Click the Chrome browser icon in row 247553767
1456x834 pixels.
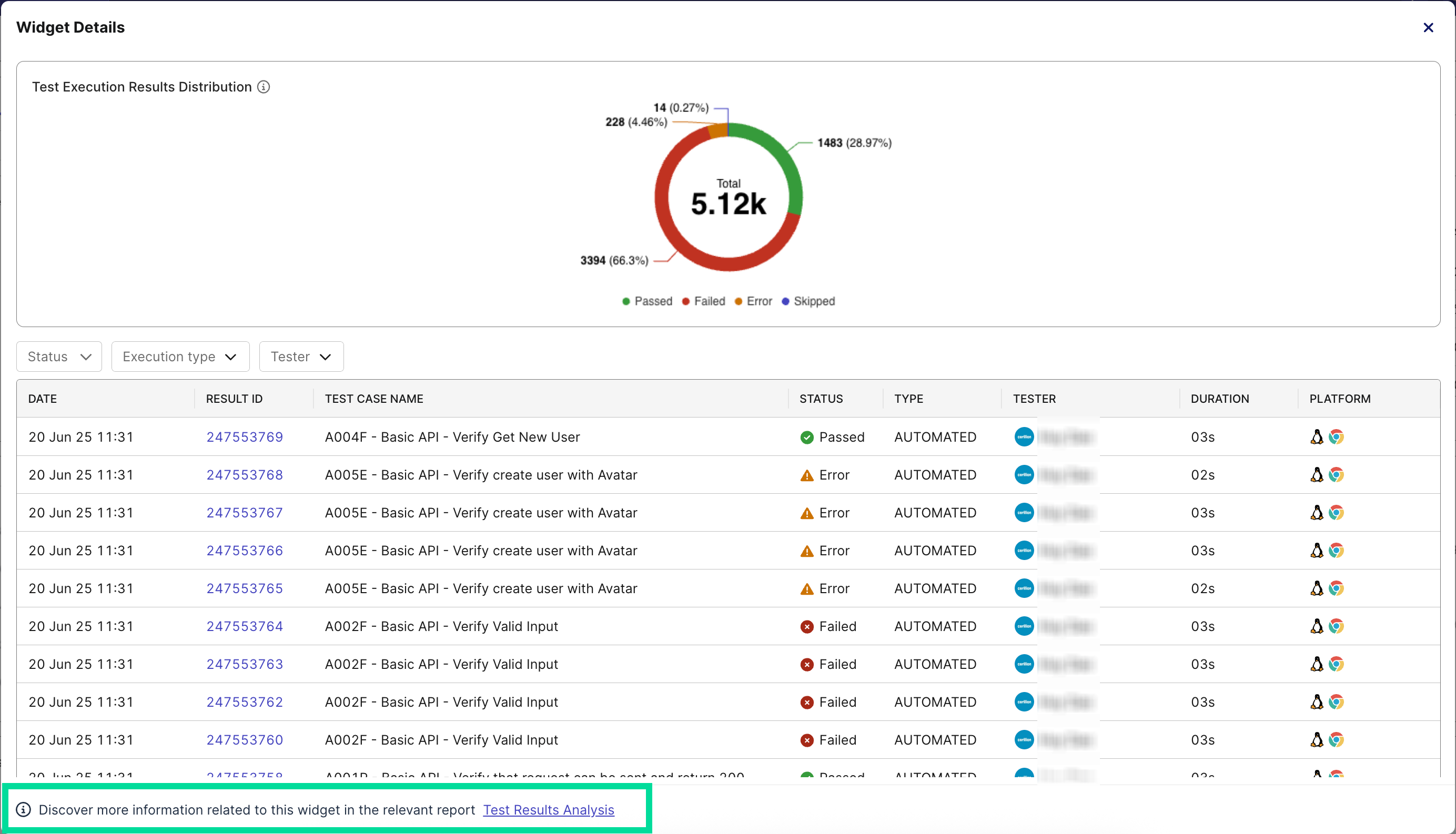click(1336, 513)
